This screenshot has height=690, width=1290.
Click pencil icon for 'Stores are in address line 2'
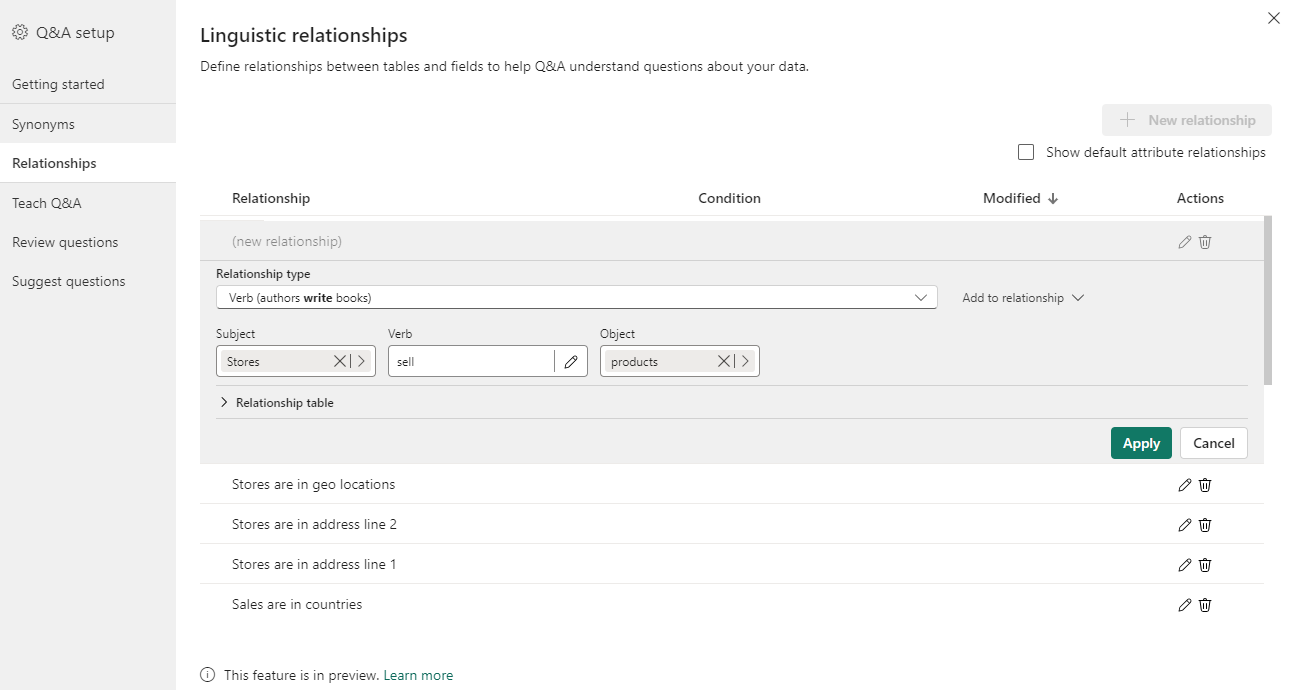click(x=1185, y=525)
